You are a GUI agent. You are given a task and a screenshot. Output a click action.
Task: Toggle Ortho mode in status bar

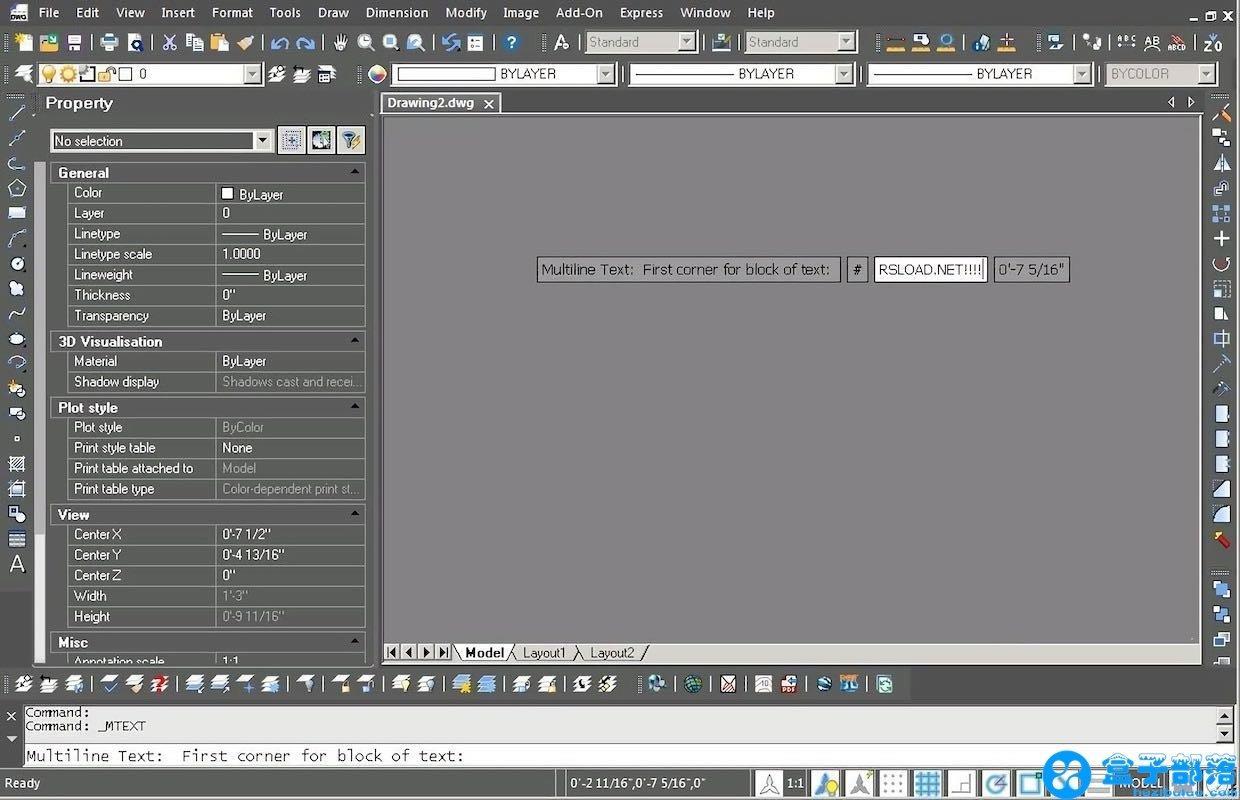click(961, 783)
